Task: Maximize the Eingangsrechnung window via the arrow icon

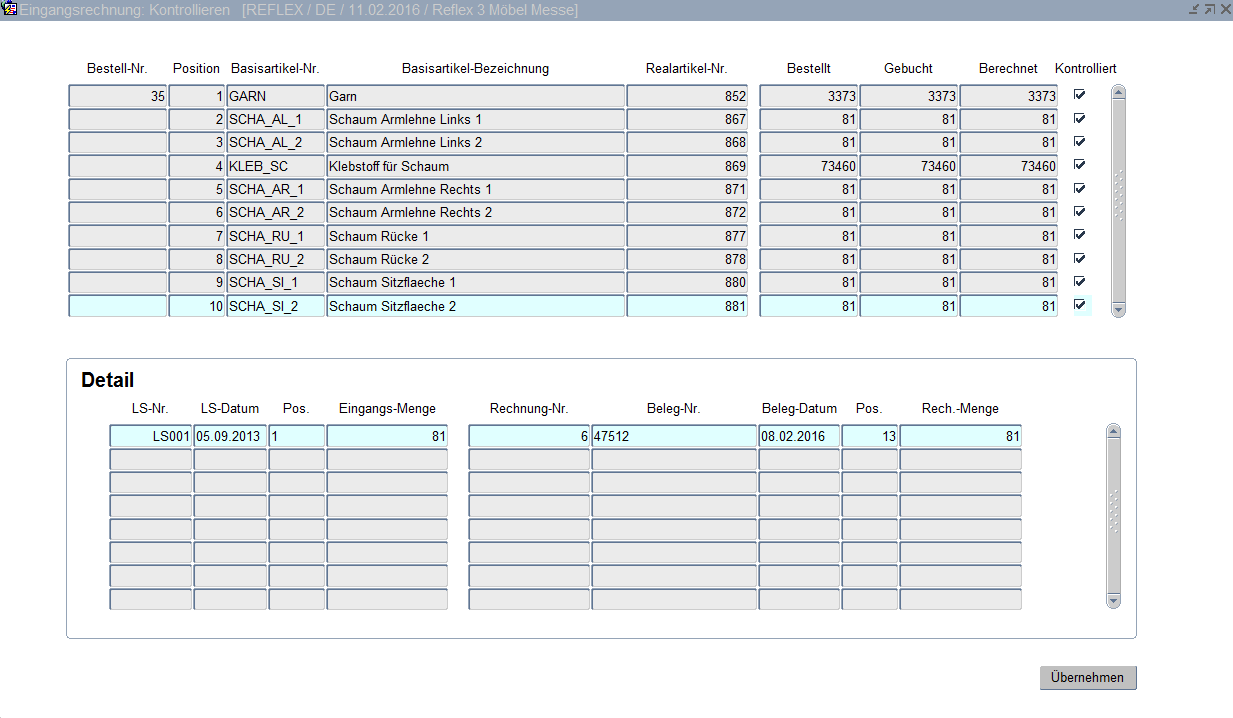Action: (x=1209, y=9)
